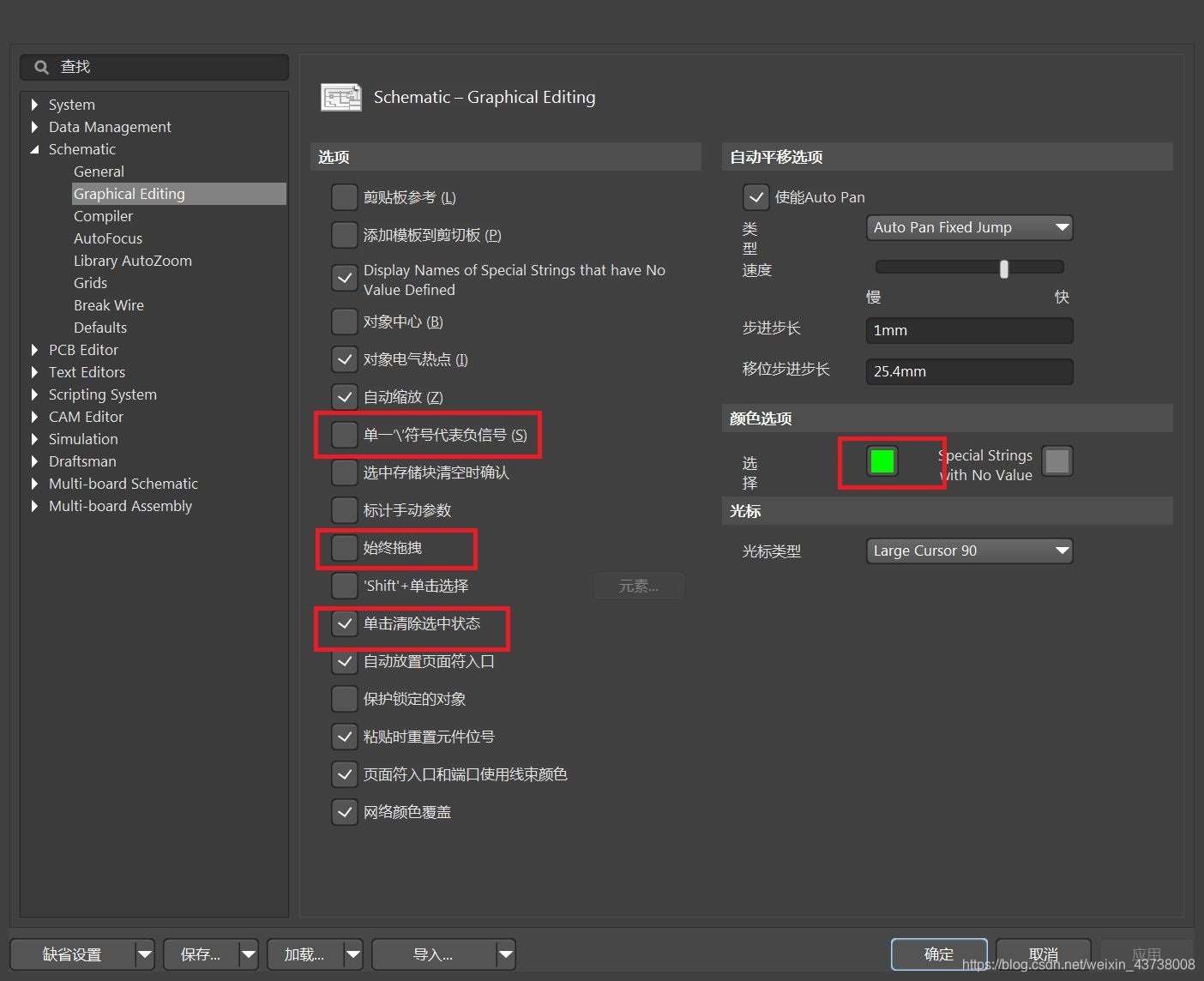
Task: Click 取消 to cancel
Action: pos(1043,954)
